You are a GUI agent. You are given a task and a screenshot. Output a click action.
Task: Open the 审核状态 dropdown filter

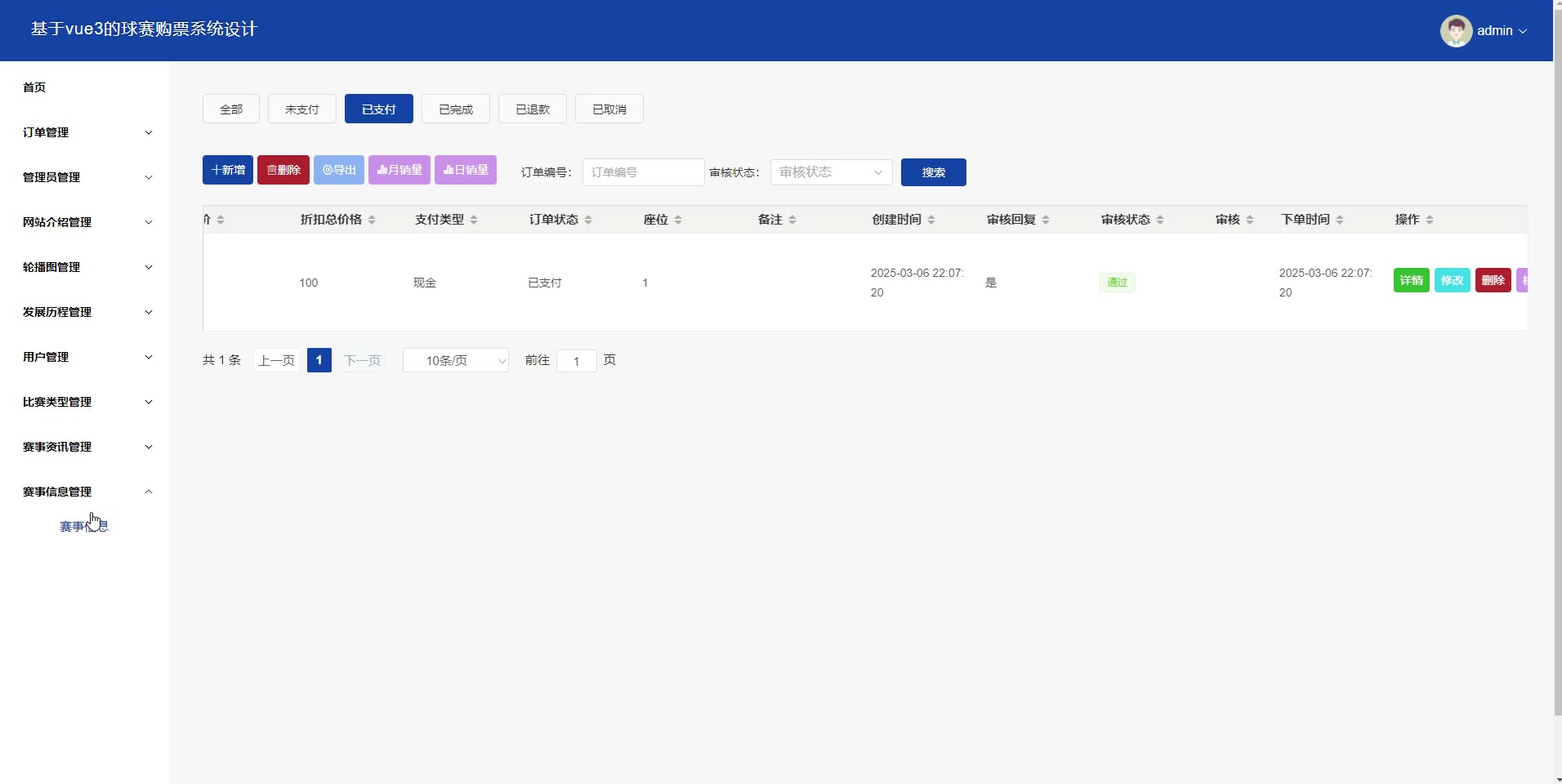(x=831, y=172)
